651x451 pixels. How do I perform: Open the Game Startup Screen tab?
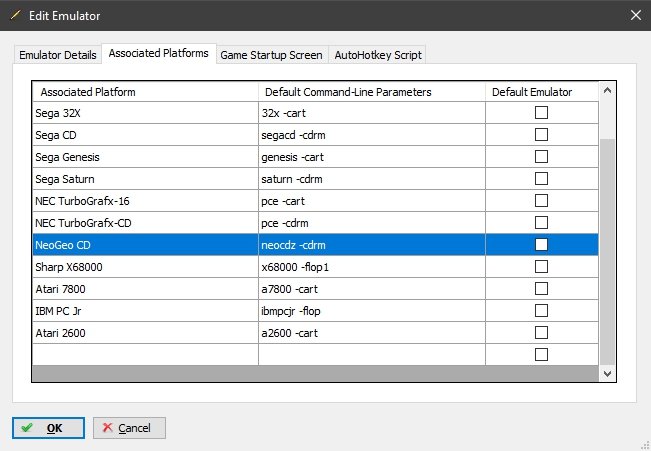272,55
